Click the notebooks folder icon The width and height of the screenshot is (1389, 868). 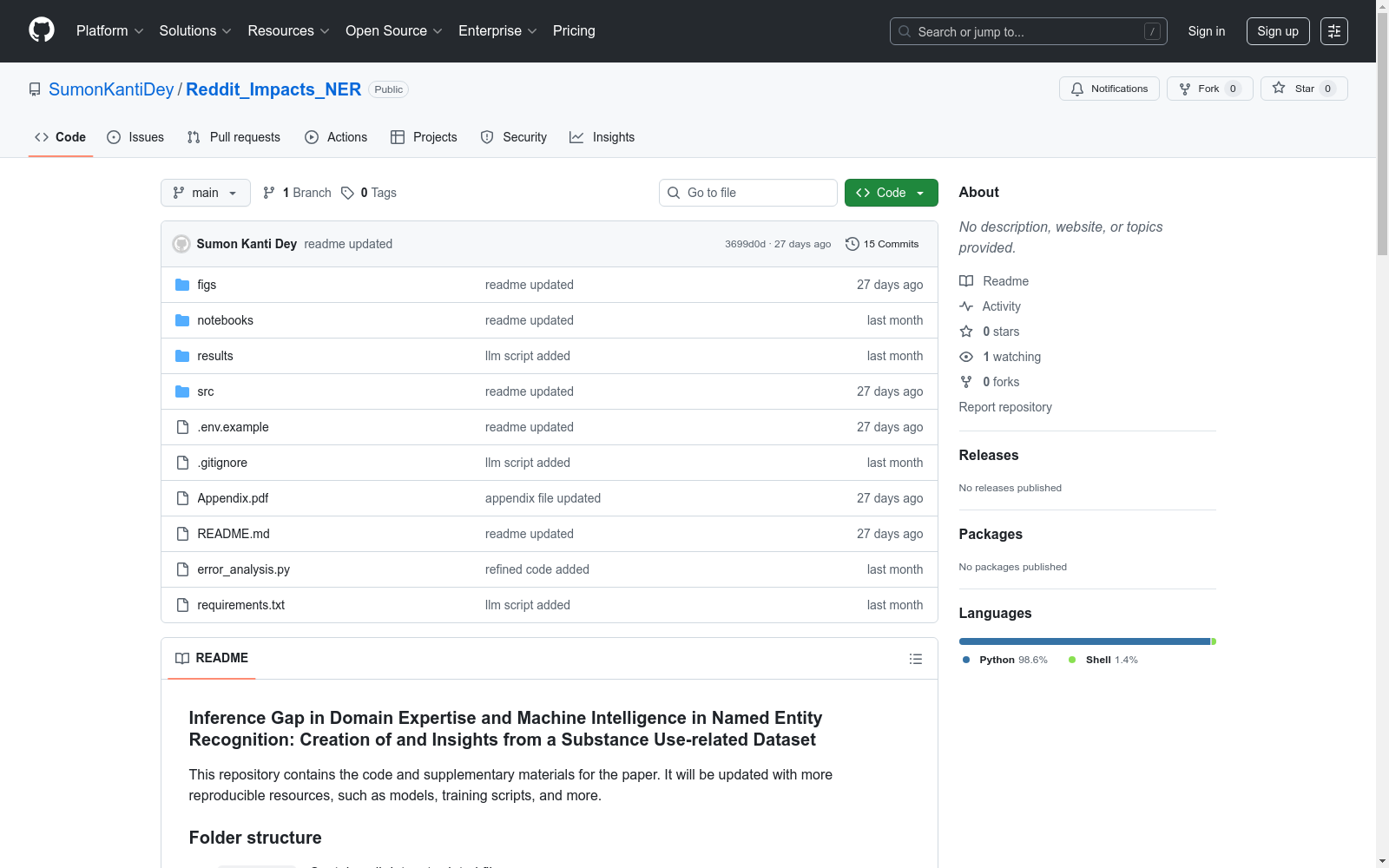182,320
